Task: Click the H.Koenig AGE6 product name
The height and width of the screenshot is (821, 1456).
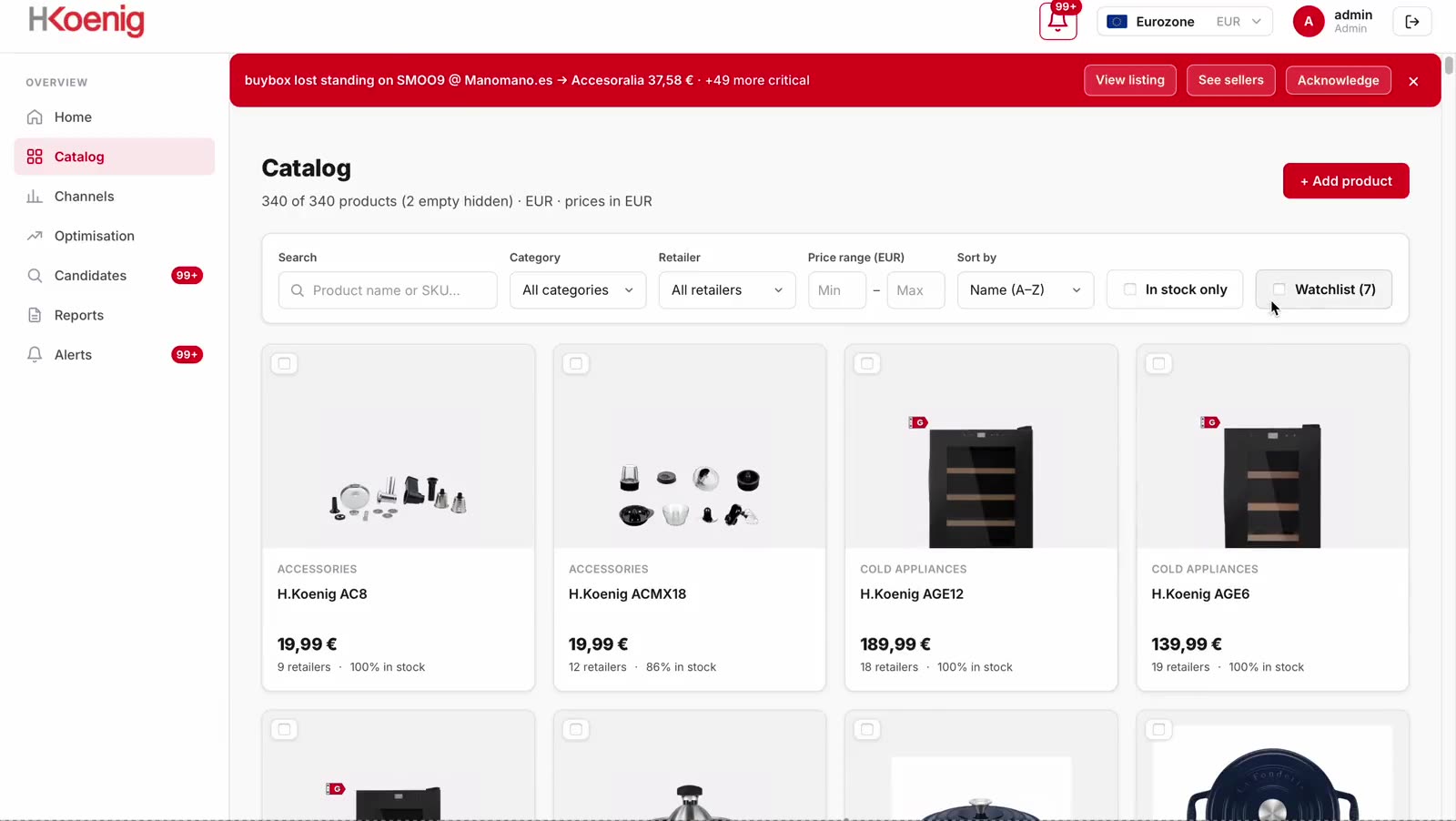Action: click(1200, 594)
